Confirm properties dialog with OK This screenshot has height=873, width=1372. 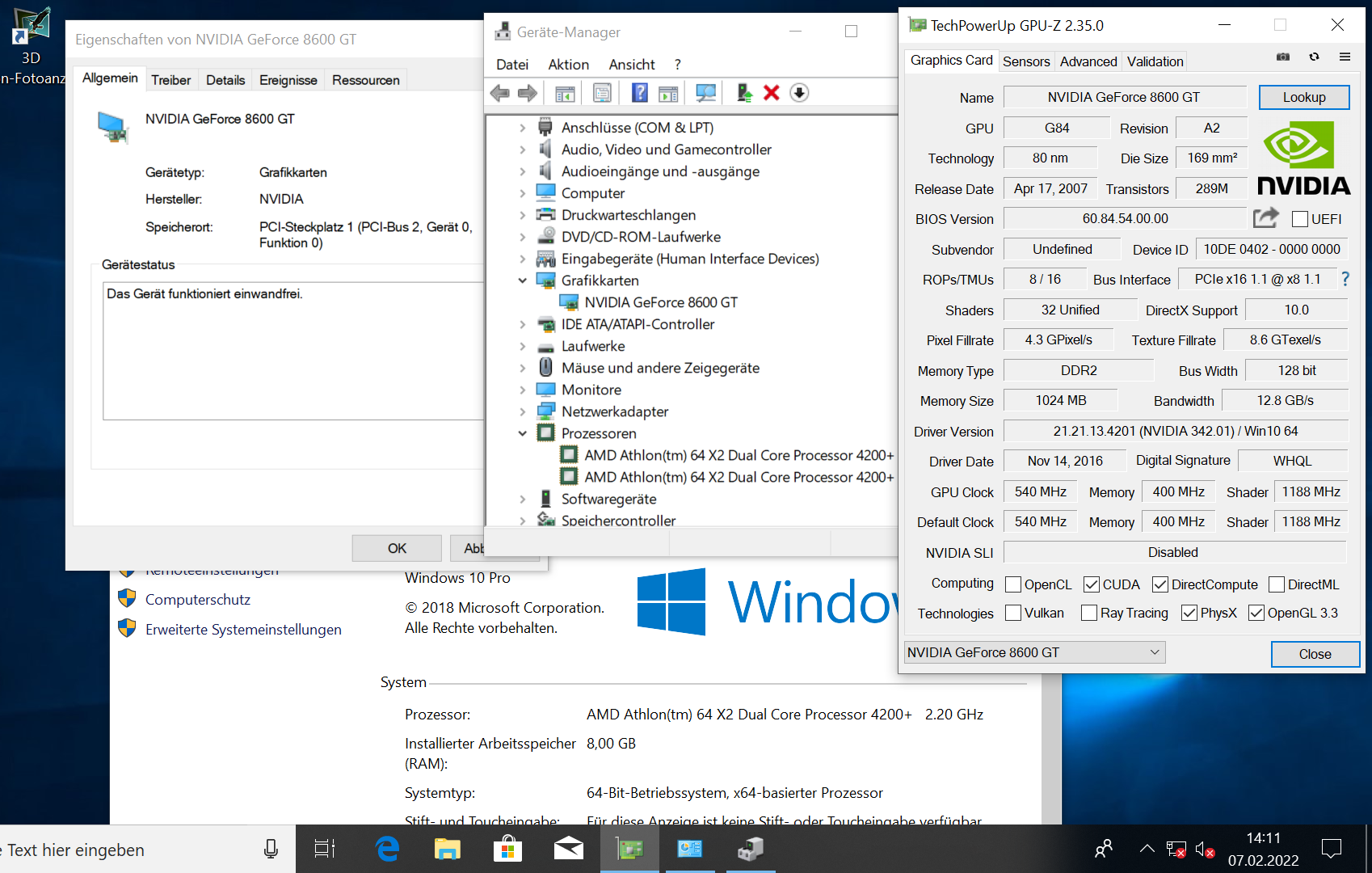pyautogui.click(x=397, y=548)
